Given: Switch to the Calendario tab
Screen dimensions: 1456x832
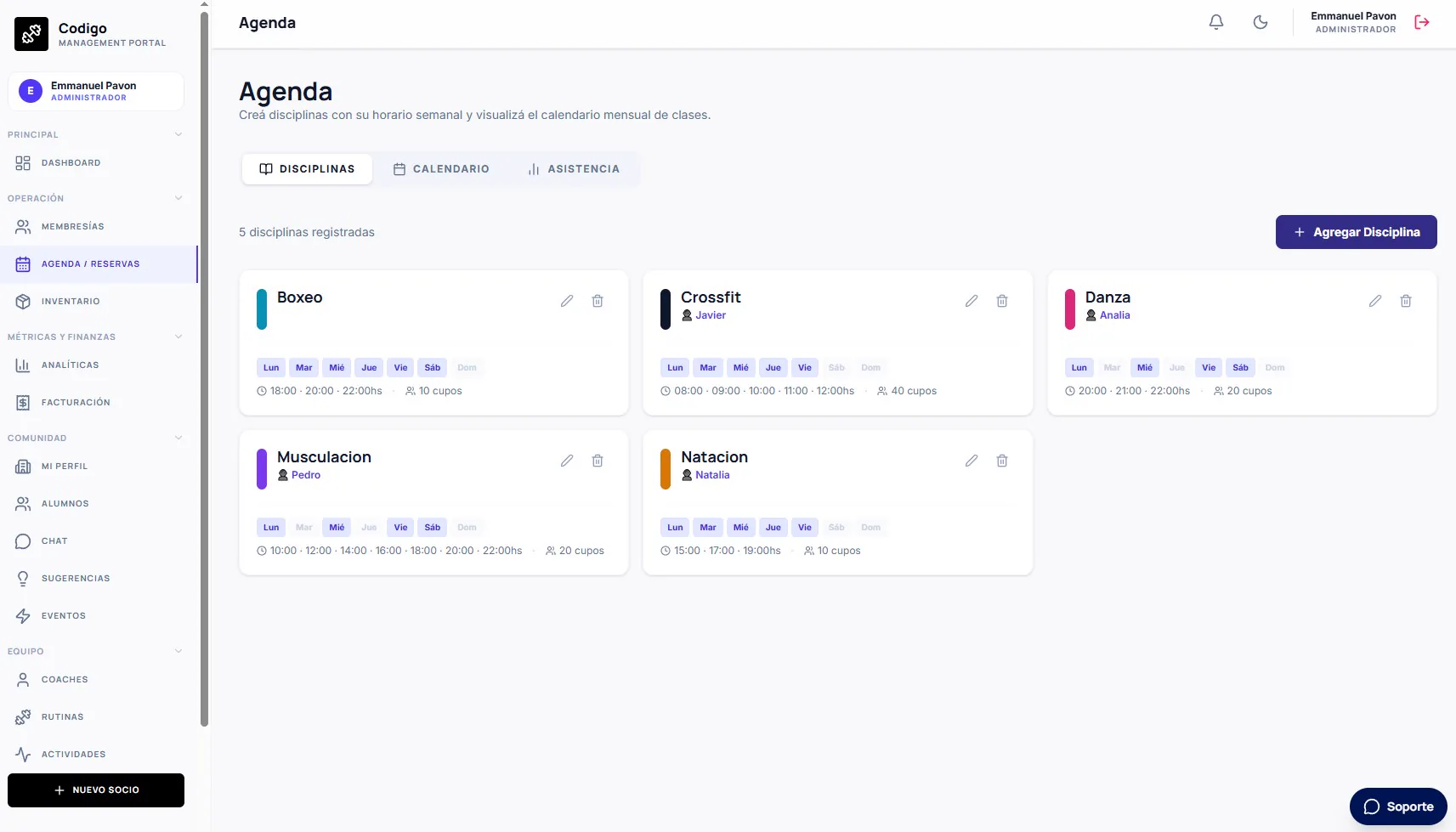Looking at the screenshot, I should click(441, 169).
